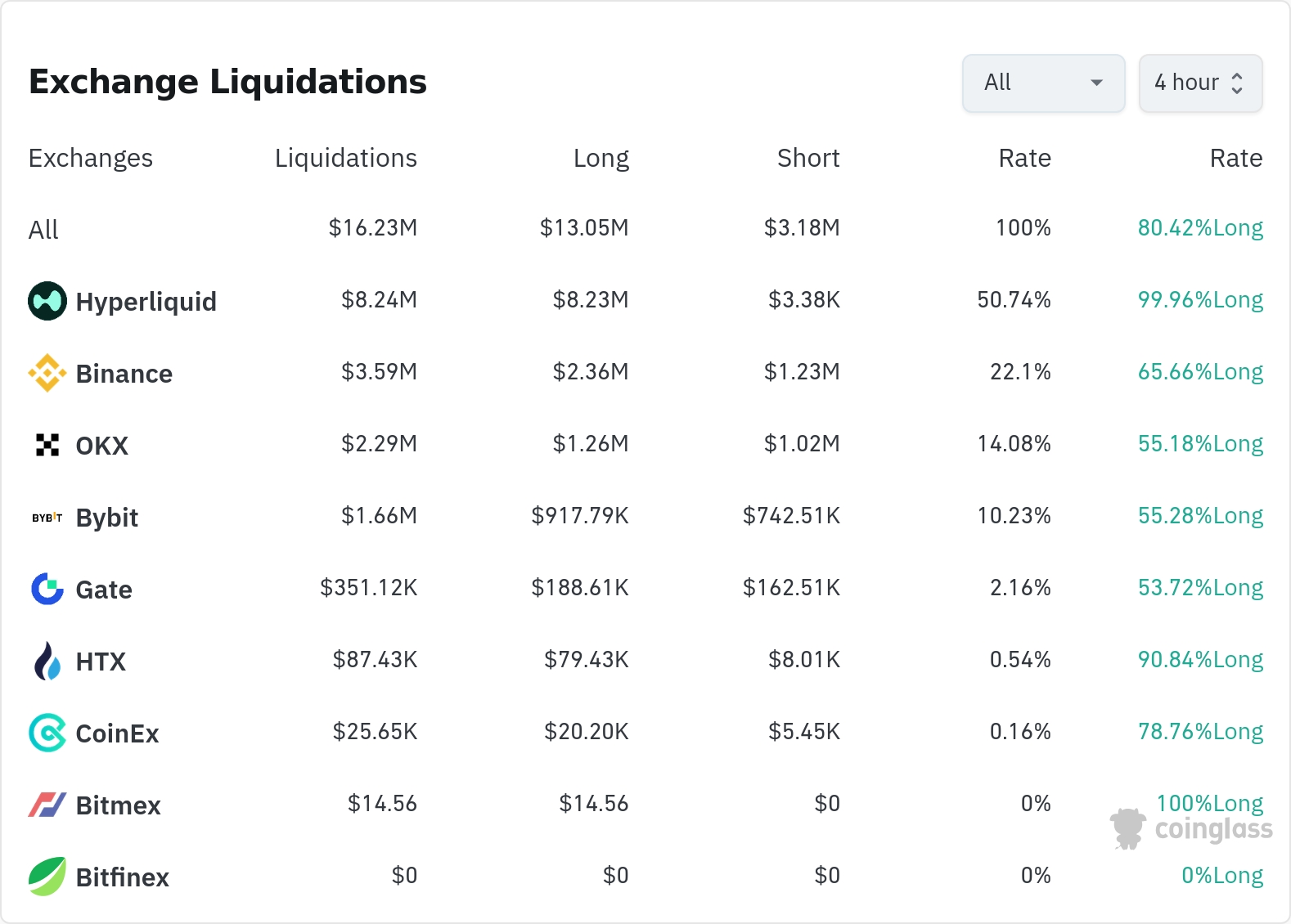The width and height of the screenshot is (1291, 924).
Task: Select the OKX exchange name
Action: point(102,446)
